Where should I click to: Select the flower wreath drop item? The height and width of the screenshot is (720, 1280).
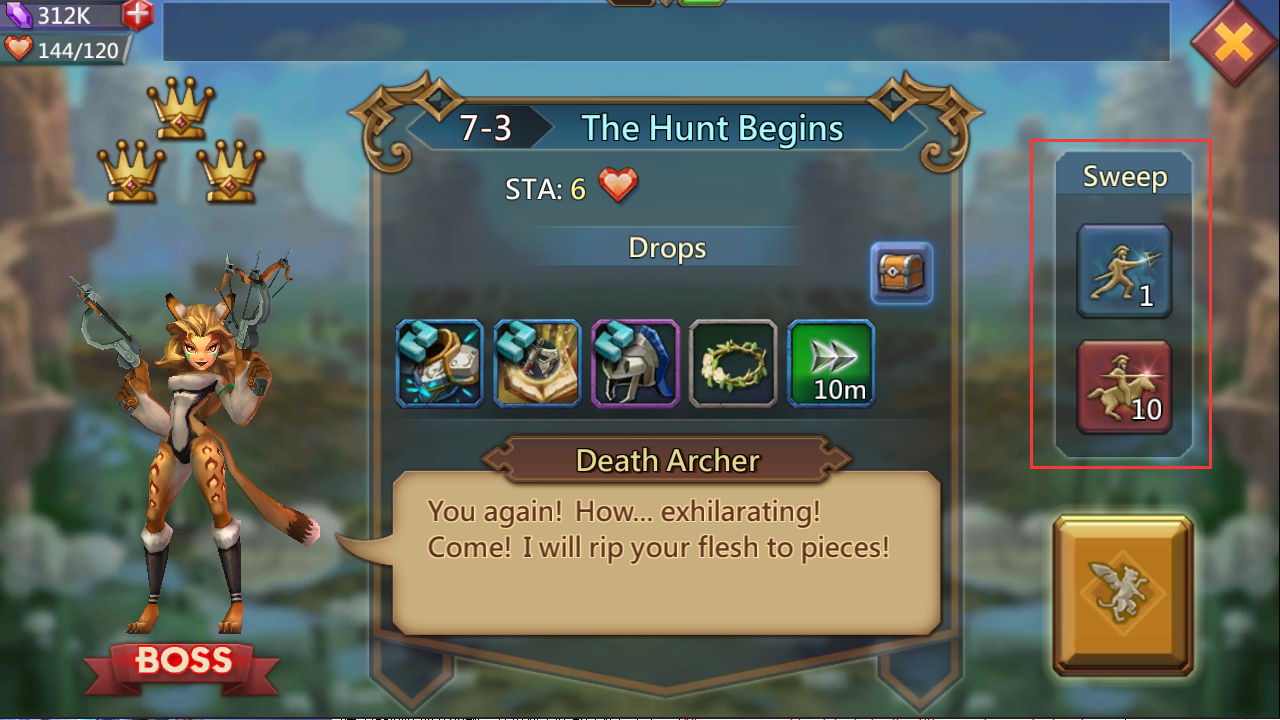pos(733,363)
